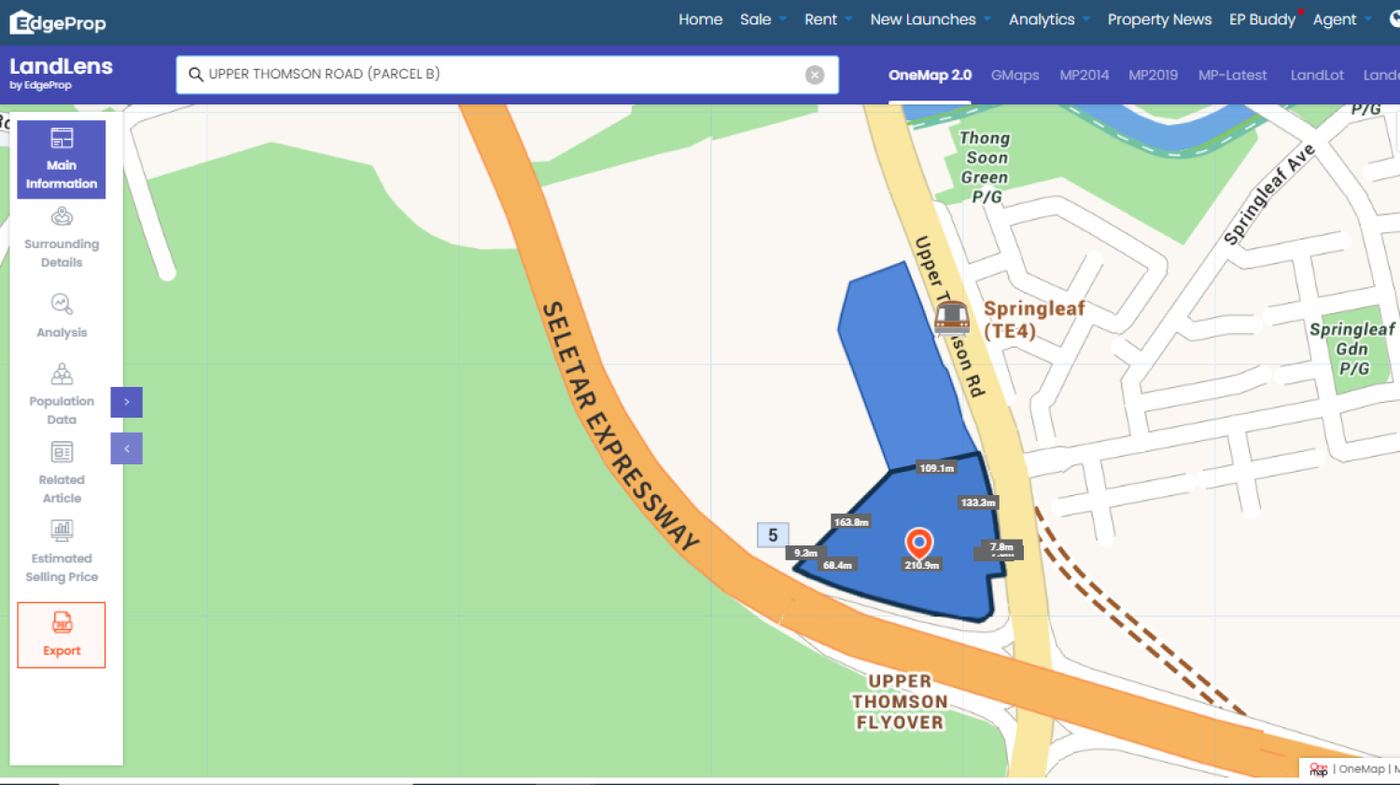Select MP-Latest tab
Screen dimensions: 1400x785
click(x=1232, y=75)
